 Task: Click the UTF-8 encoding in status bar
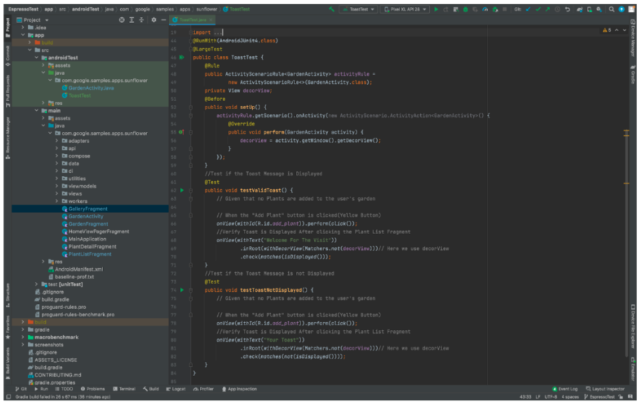550,397
